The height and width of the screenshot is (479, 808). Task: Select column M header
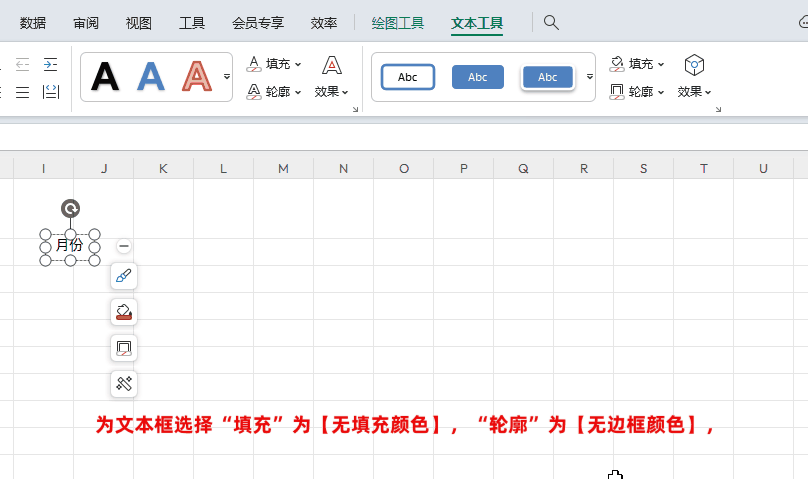(x=283, y=168)
